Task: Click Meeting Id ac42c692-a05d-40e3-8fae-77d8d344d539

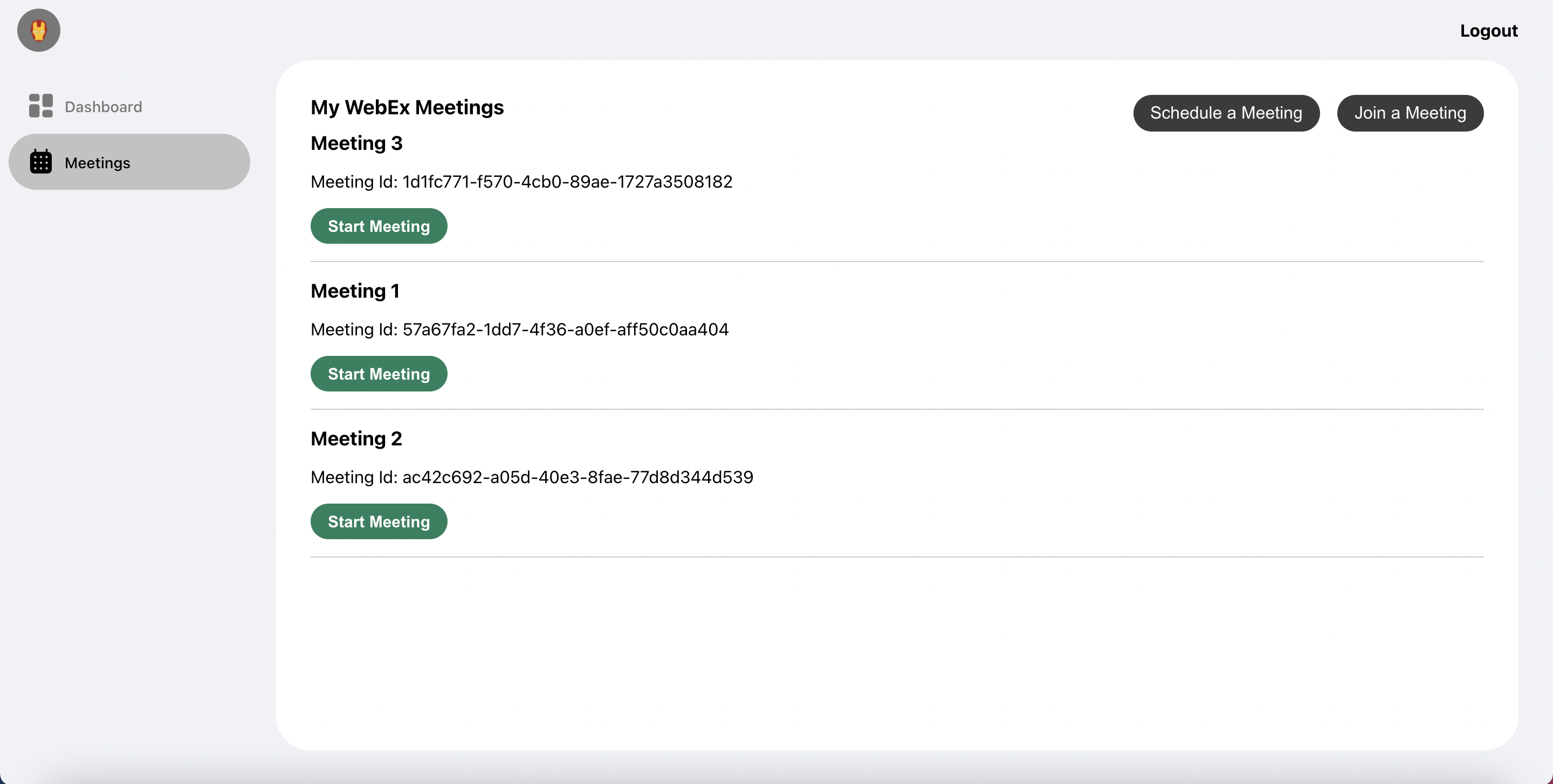Action: (532, 477)
